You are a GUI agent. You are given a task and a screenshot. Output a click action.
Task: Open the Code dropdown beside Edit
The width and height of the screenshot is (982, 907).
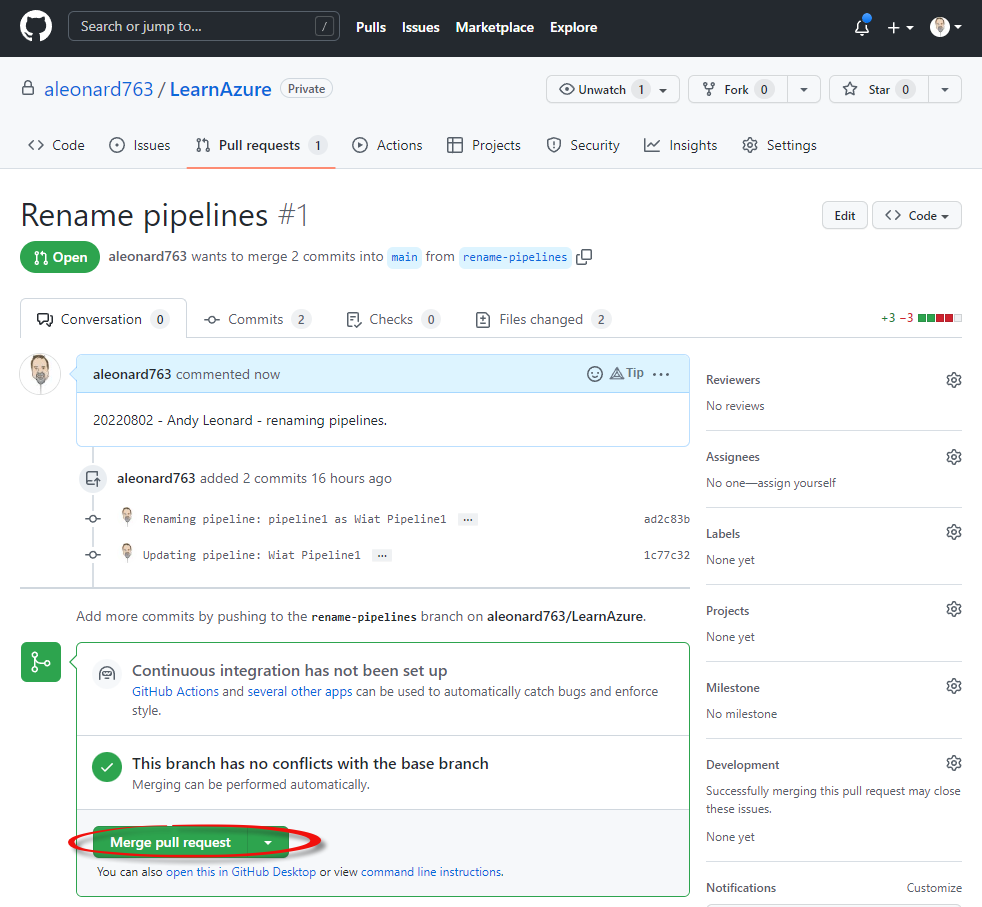(917, 215)
